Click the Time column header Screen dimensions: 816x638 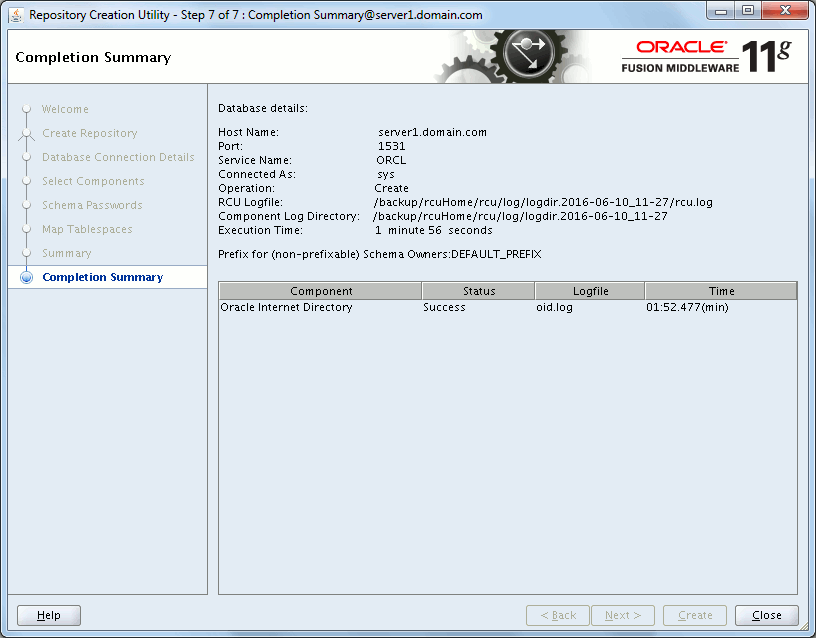(721, 291)
